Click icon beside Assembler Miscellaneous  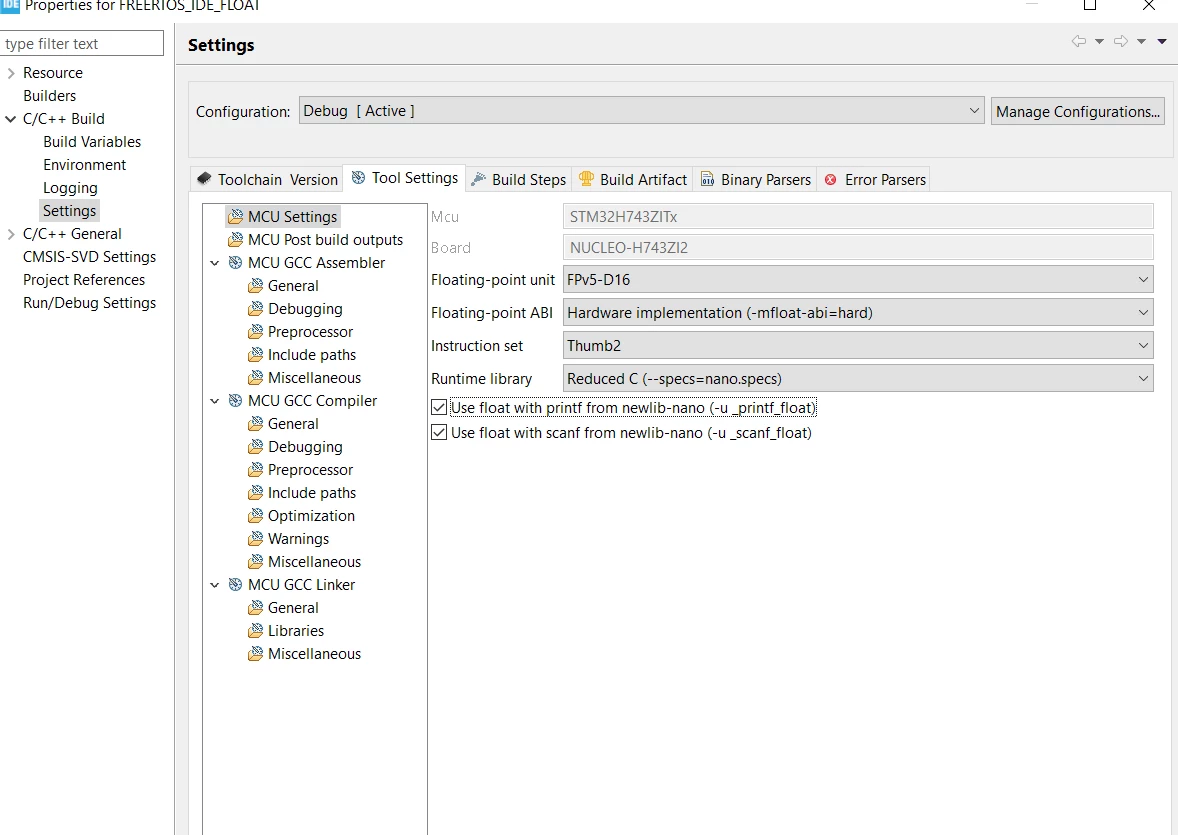point(255,377)
